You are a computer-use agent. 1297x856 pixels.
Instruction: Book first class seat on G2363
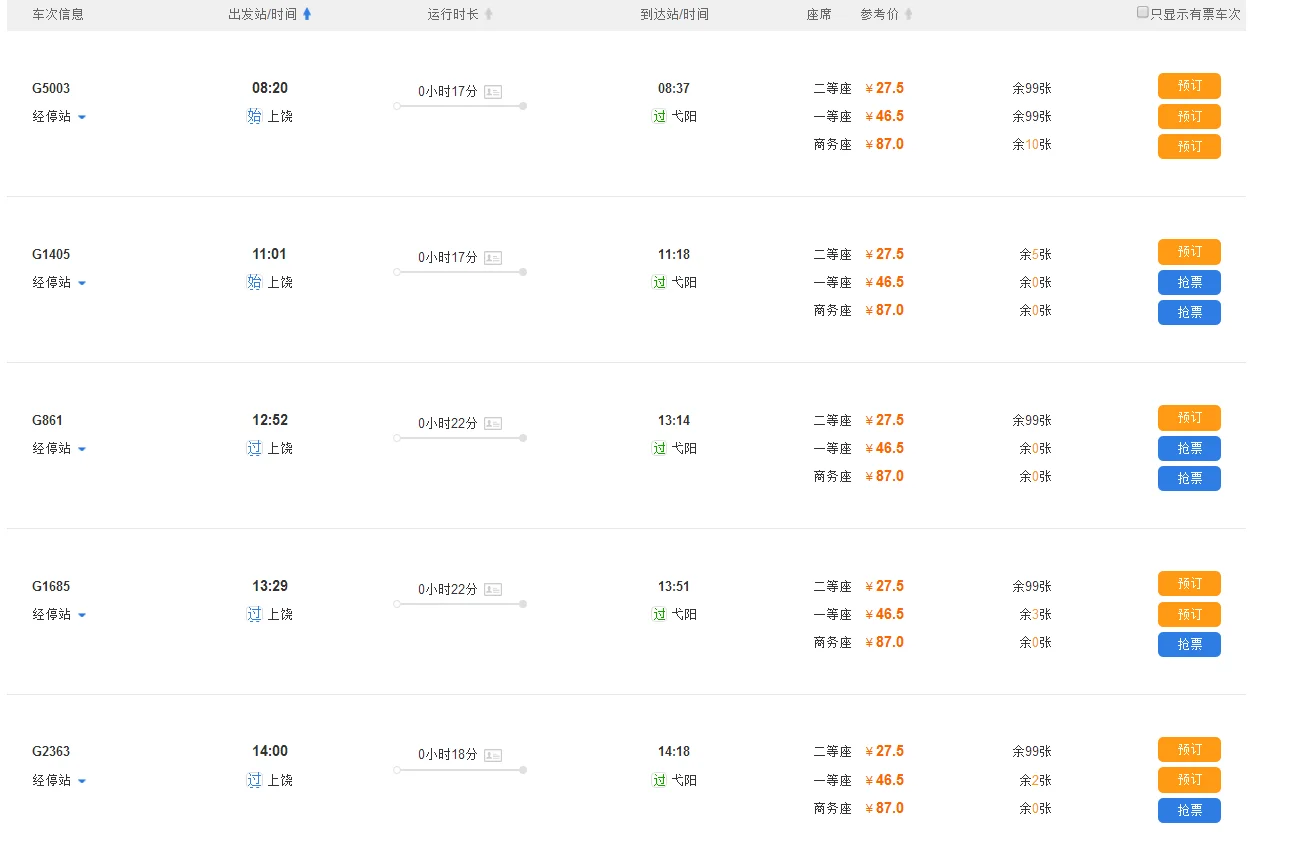(x=1189, y=780)
